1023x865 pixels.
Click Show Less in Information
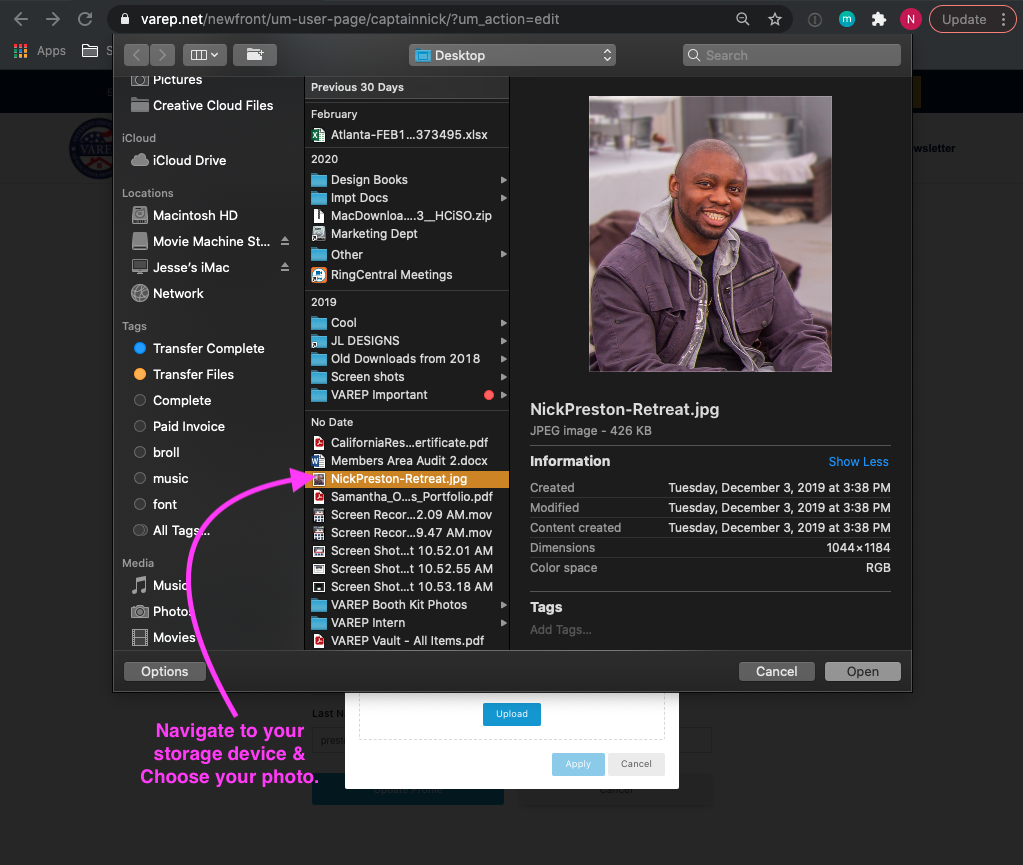click(858, 462)
